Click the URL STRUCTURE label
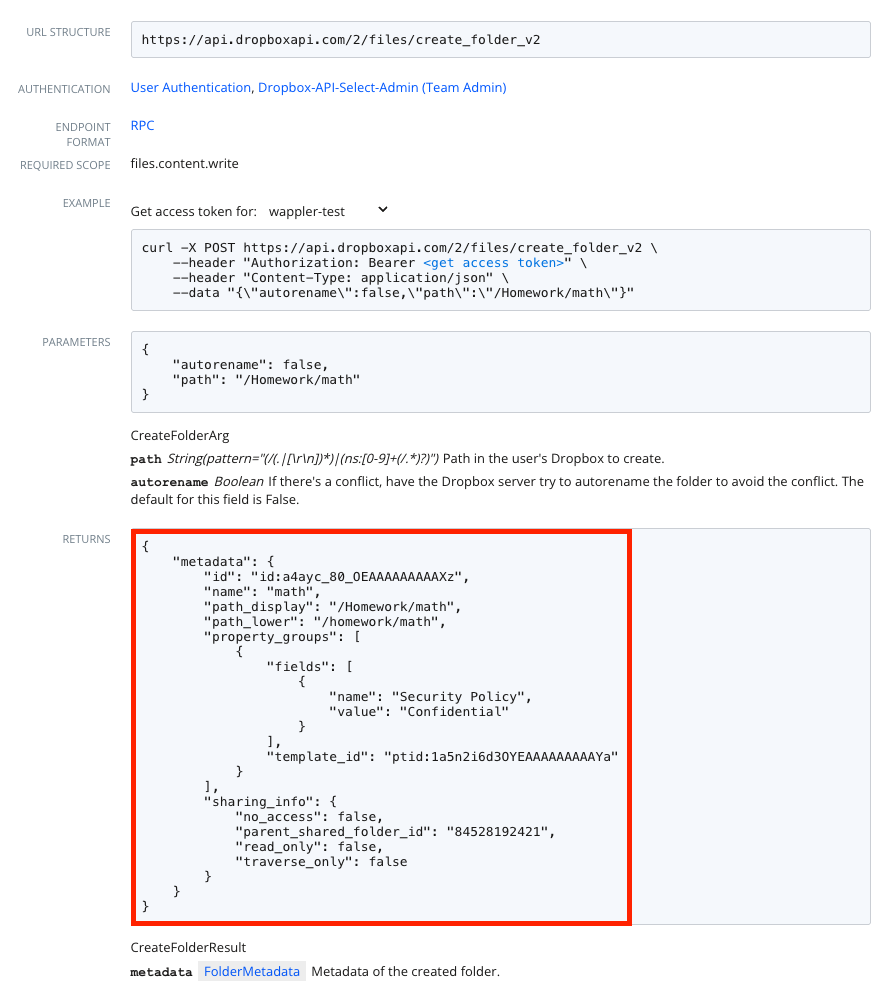The image size is (876, 993). tap(68, 32)
